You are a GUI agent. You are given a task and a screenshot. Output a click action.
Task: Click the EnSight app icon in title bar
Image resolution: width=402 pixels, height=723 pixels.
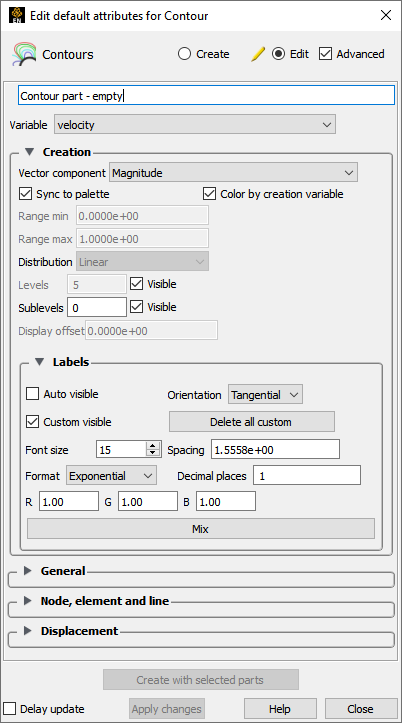click(17, 15)
